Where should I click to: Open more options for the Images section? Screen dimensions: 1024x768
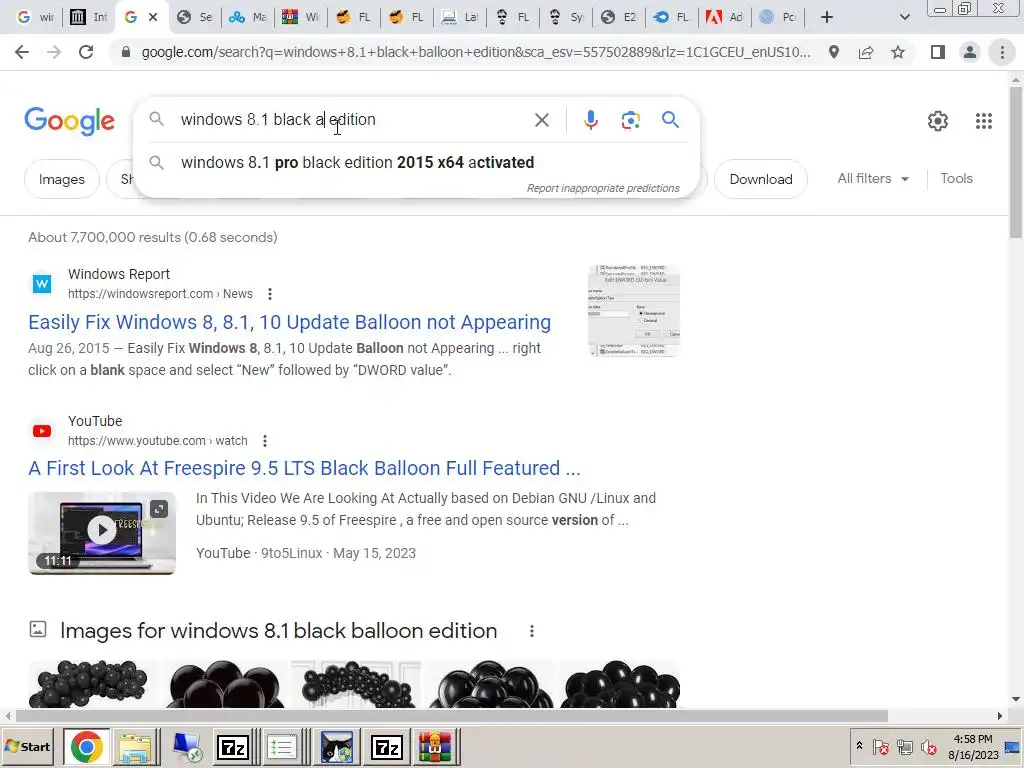[x=532, y=631]
